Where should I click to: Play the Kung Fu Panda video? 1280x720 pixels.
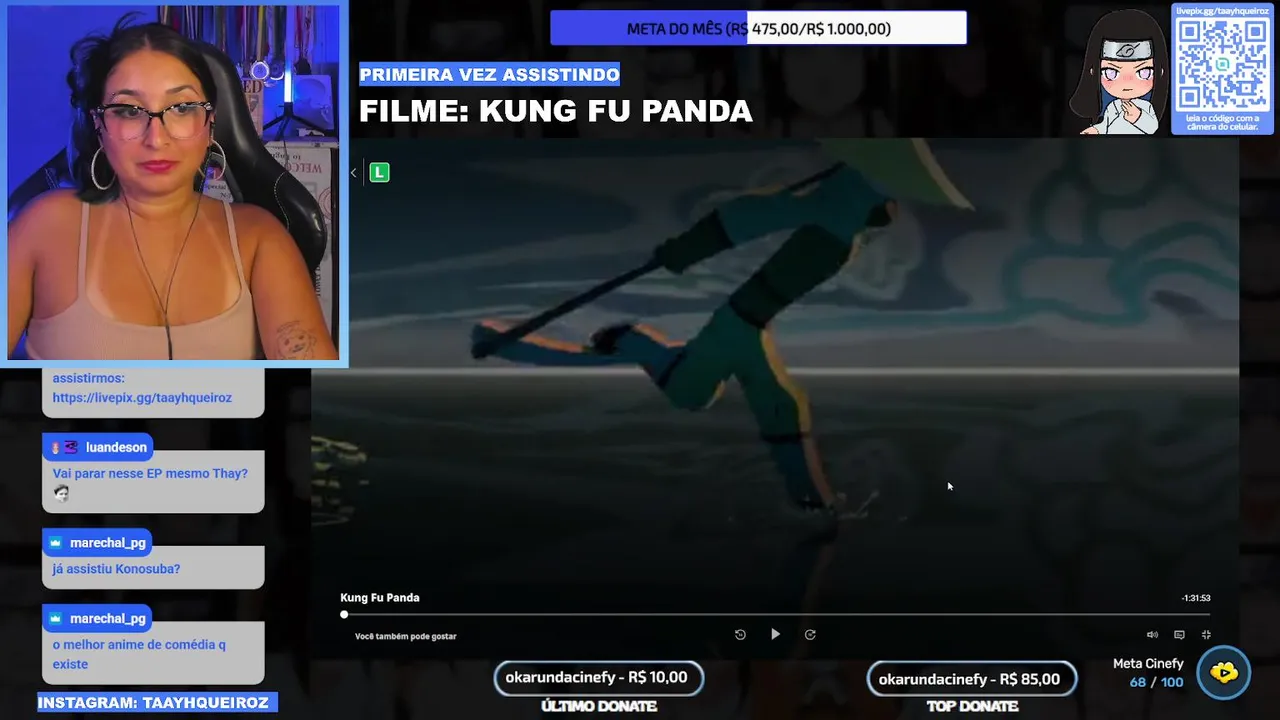[775, 634]
